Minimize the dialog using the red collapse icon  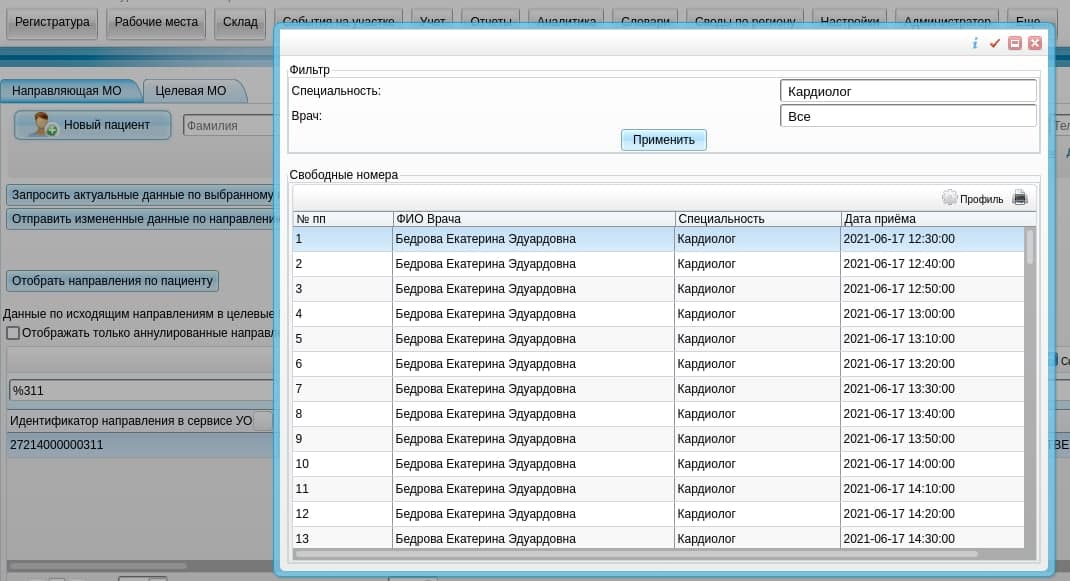click(1015, 43)
